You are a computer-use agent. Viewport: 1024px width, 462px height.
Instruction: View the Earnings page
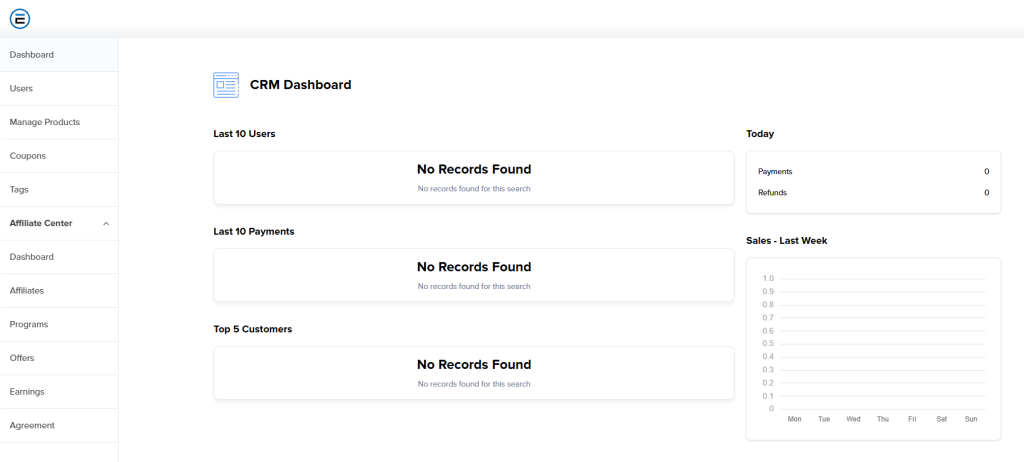pyautogui.click(x=59, y=391)
